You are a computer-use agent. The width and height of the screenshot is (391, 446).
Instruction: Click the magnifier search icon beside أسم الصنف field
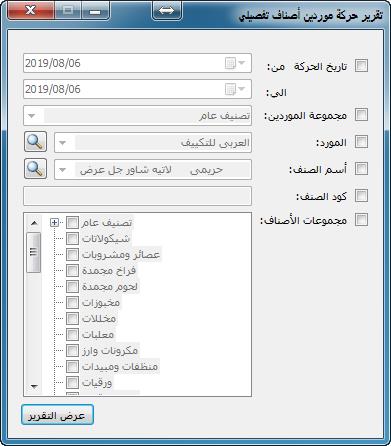(x=35, y=169)
